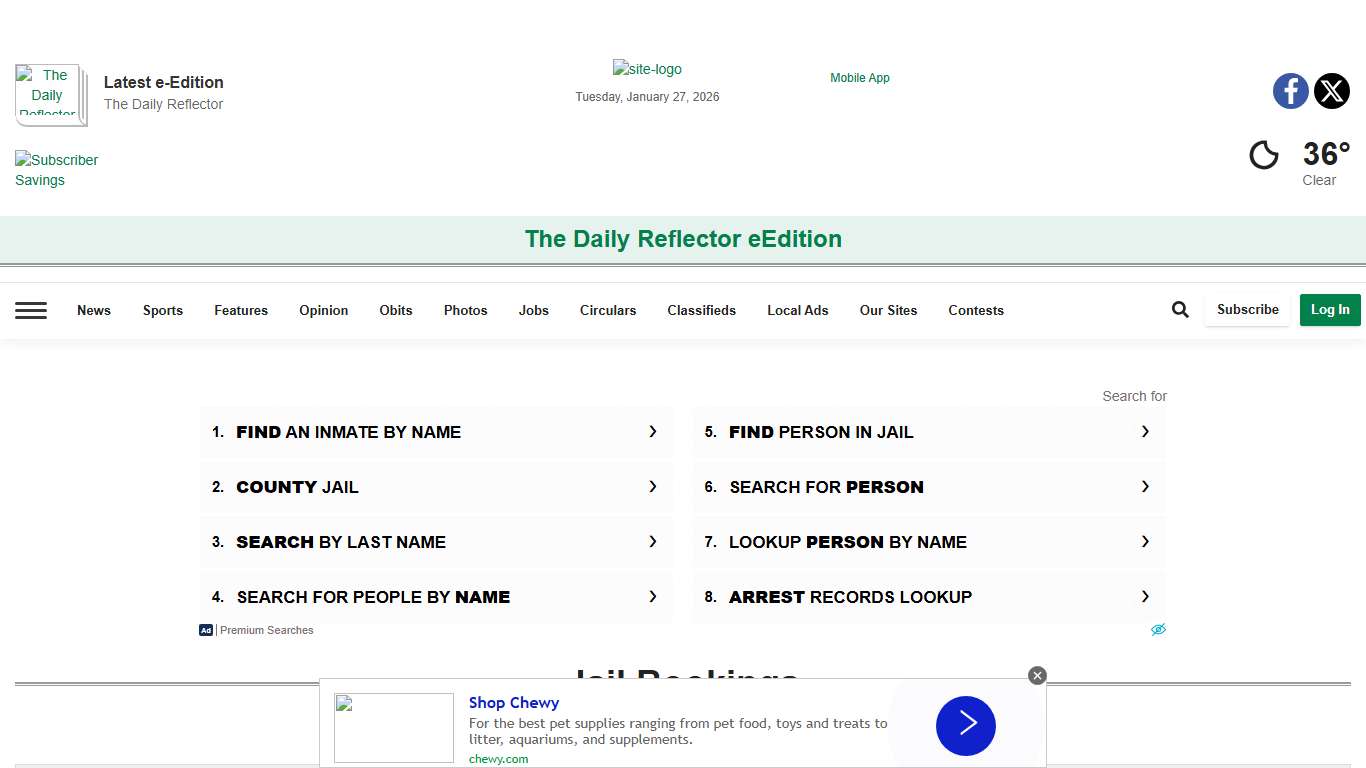Switch to the Sports section

point(162,310)
